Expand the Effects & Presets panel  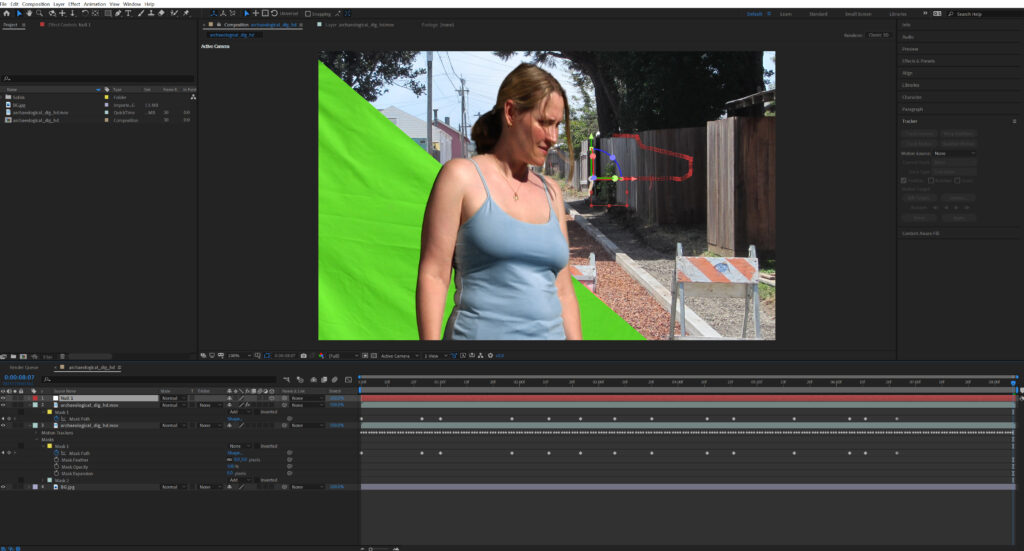click(917, 60)
